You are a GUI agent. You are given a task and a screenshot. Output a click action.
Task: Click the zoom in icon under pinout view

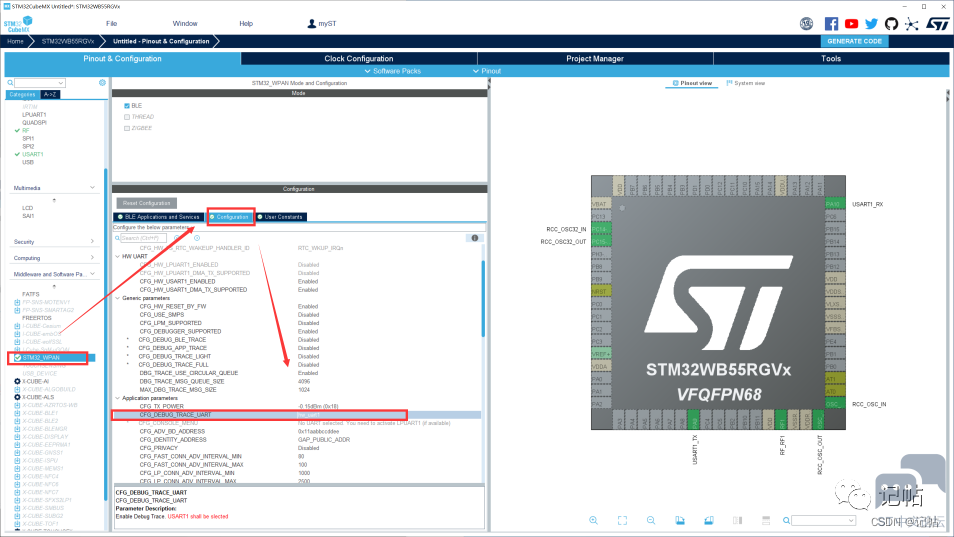pos(593,521)
